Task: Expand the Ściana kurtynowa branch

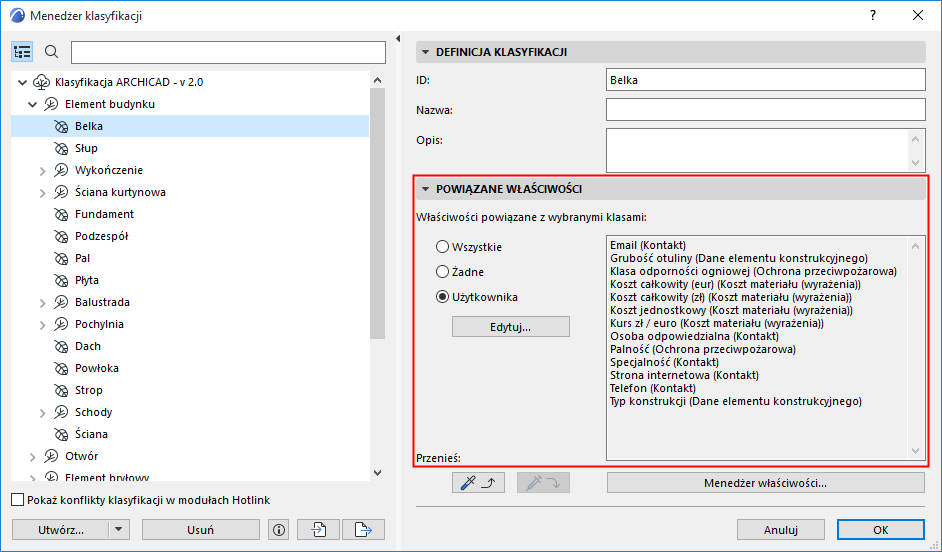Action: click(x=43, y=193)
